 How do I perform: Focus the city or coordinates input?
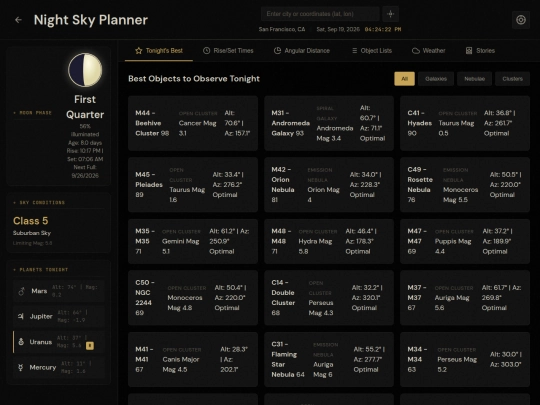pos(320,14)
